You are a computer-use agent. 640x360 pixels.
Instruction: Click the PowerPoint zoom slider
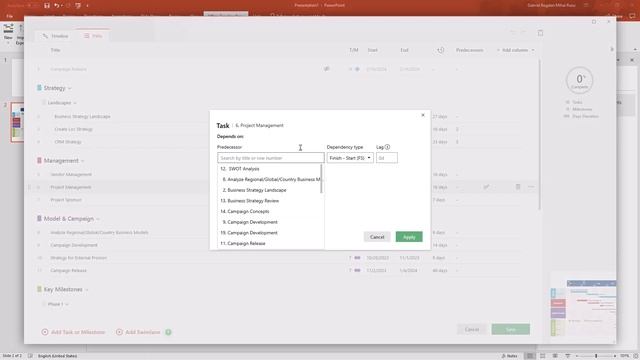596,356
